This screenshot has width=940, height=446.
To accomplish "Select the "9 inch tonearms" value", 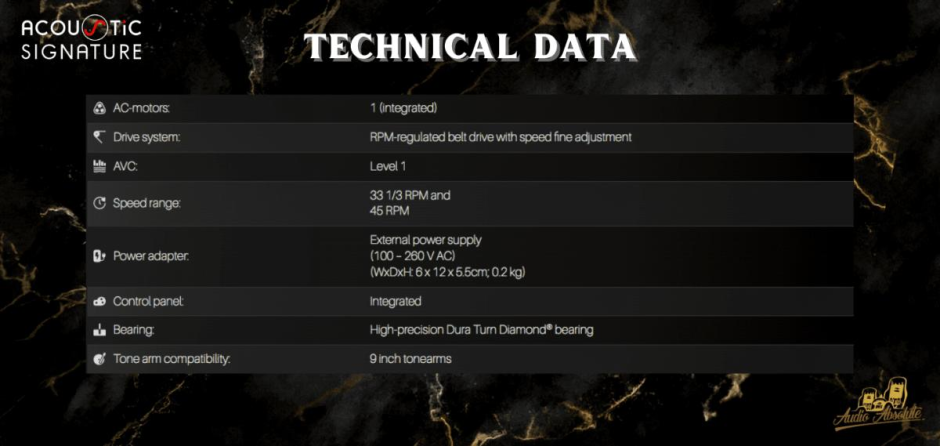I will click(410, 358).
